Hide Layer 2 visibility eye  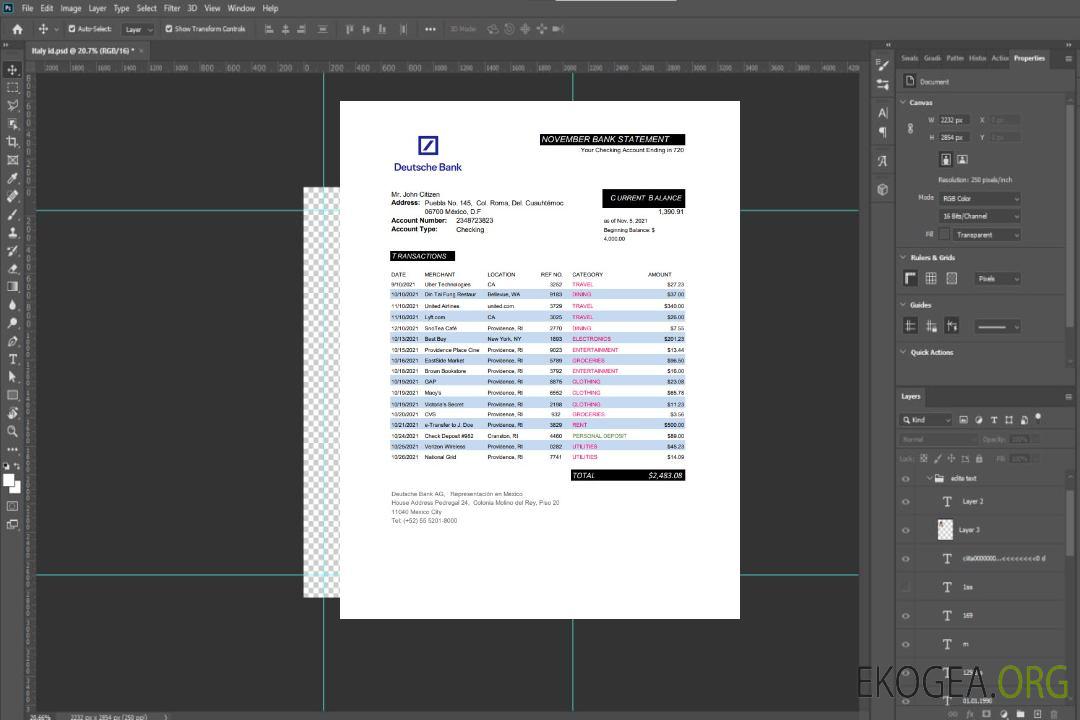pos(906,502)
